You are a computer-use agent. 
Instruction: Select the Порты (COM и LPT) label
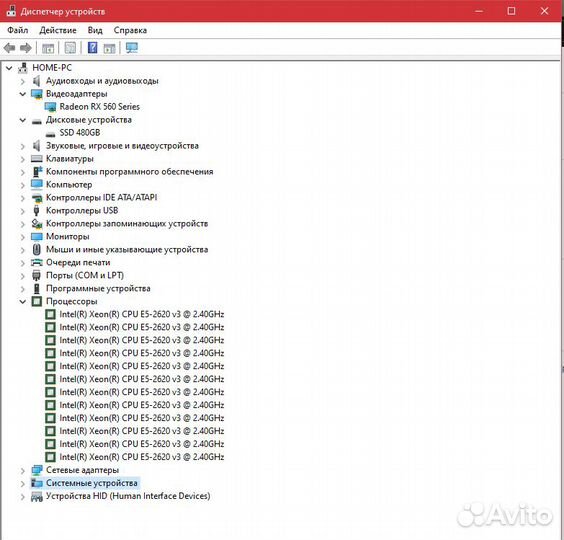pos(85,275)
